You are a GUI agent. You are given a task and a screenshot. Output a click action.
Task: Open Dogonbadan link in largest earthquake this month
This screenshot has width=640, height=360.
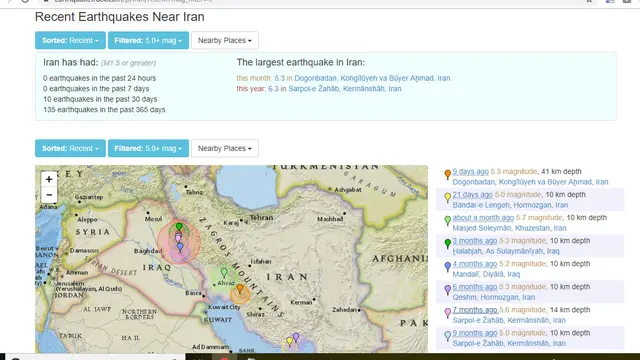click(x=372, y=78)
